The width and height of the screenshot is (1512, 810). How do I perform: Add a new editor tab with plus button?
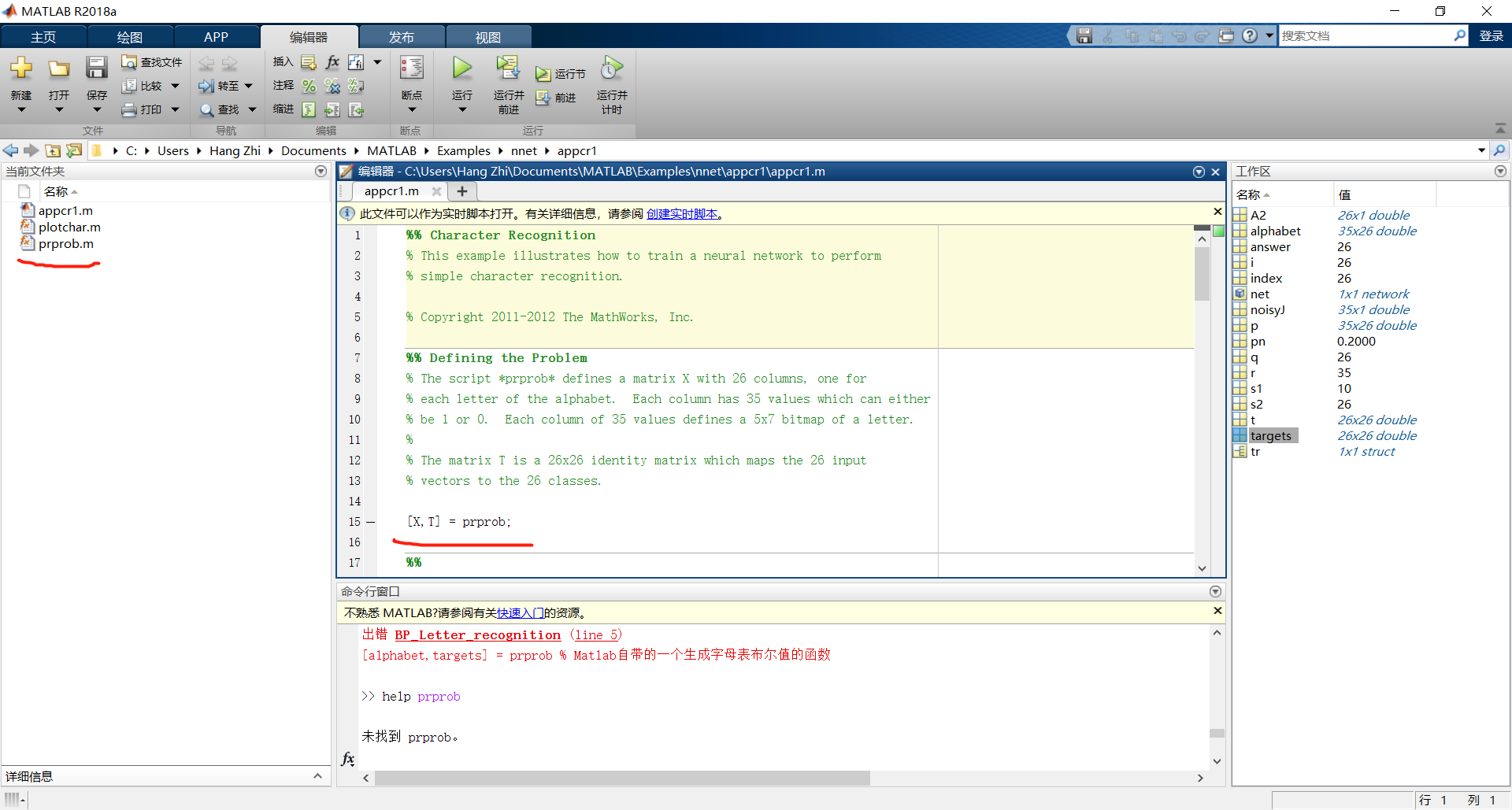(x=462, y=191)
